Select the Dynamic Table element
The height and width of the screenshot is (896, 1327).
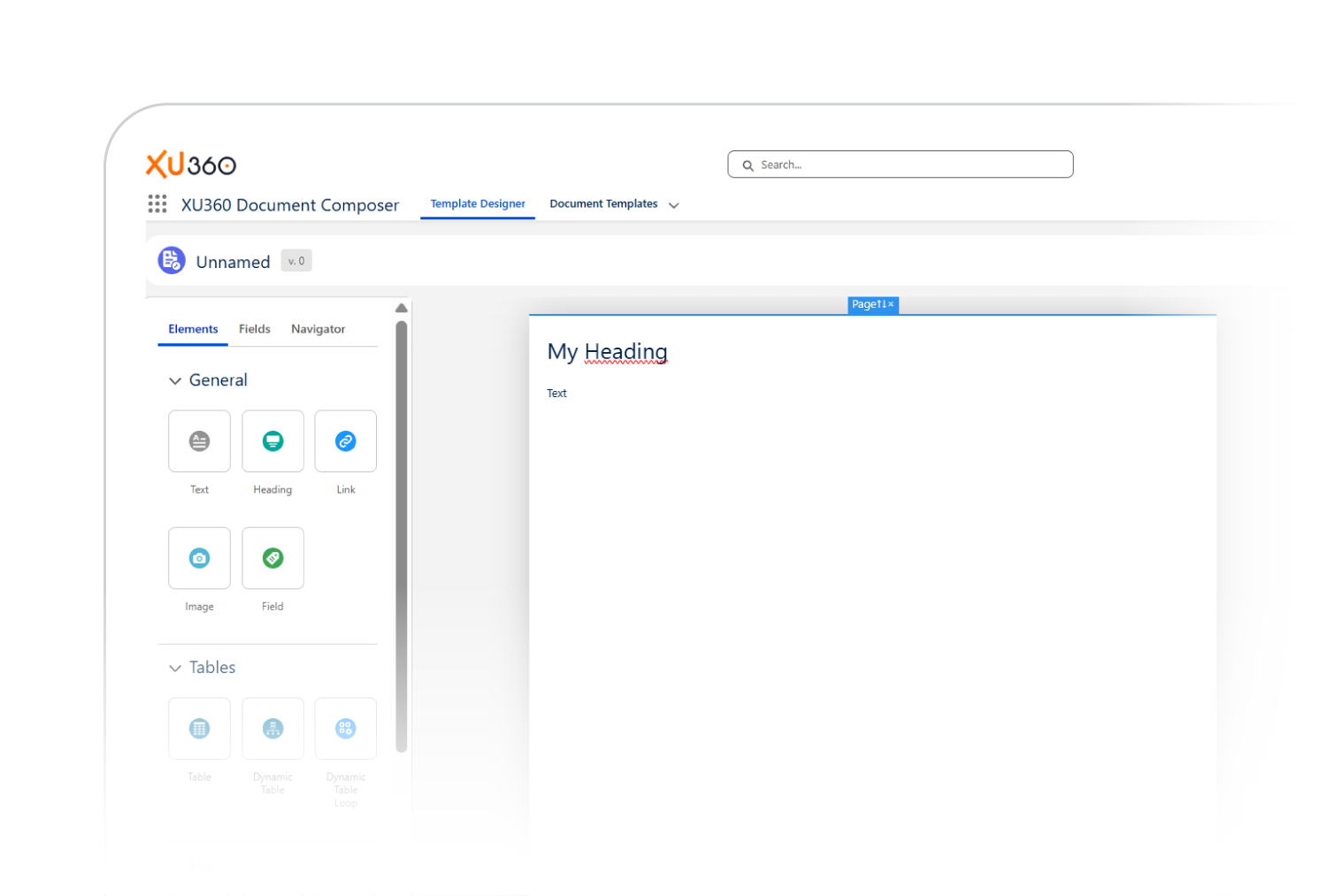pyautogui.click(x=272, y=729)
